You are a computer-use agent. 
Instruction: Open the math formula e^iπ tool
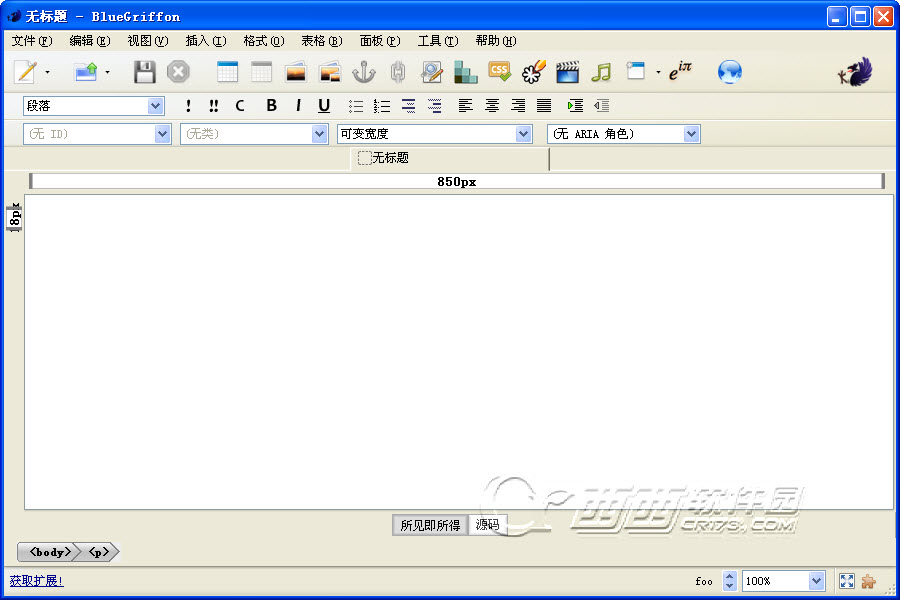click(681, 71)
